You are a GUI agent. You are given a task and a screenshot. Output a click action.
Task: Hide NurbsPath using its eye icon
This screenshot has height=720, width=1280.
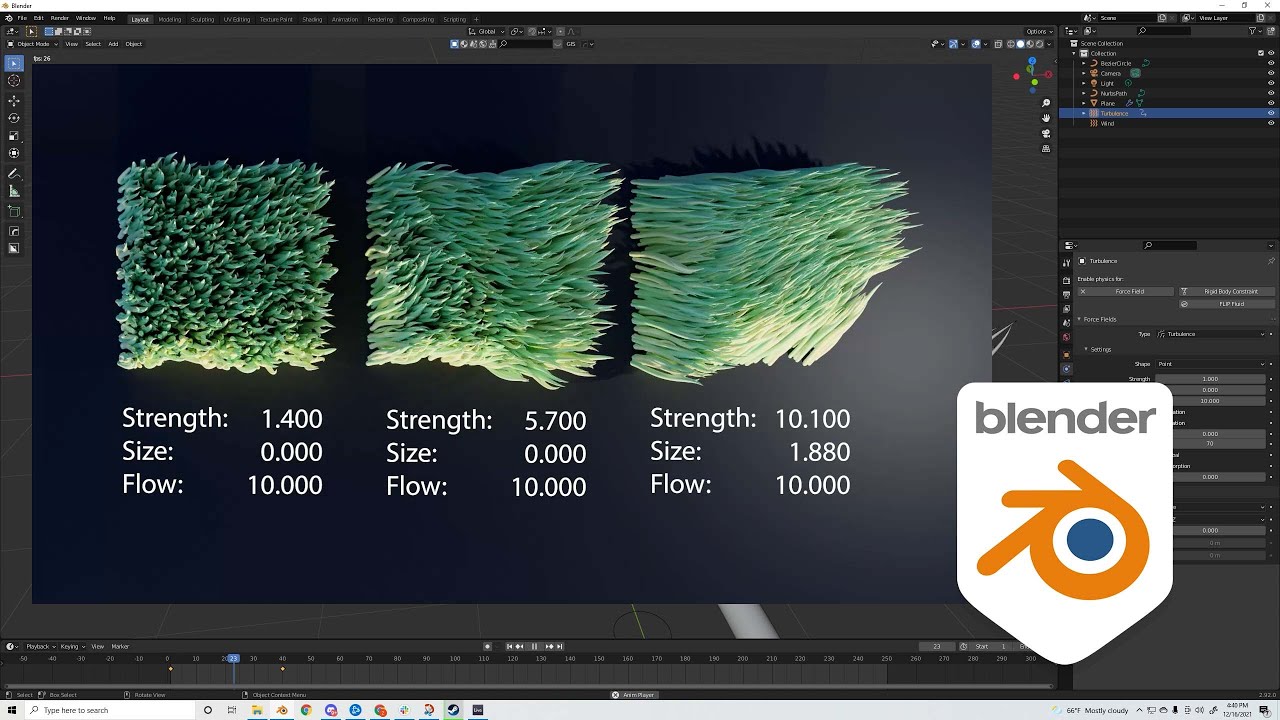(x=1271, y=93)
